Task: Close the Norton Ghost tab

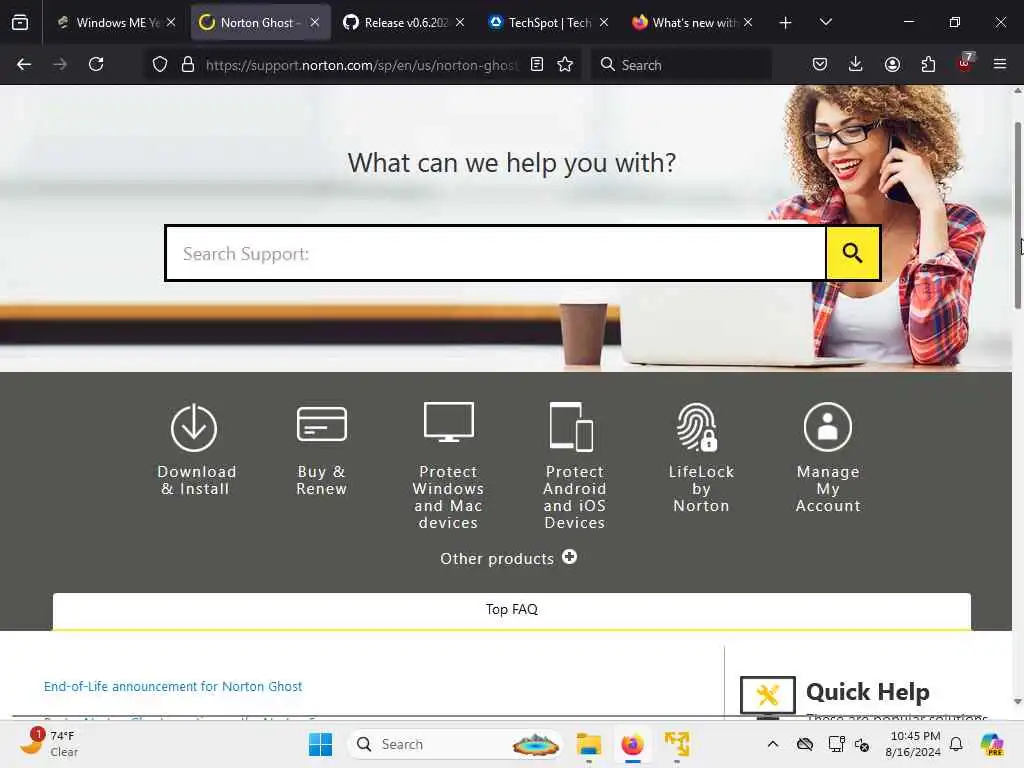Action: [x=315, y=22]
